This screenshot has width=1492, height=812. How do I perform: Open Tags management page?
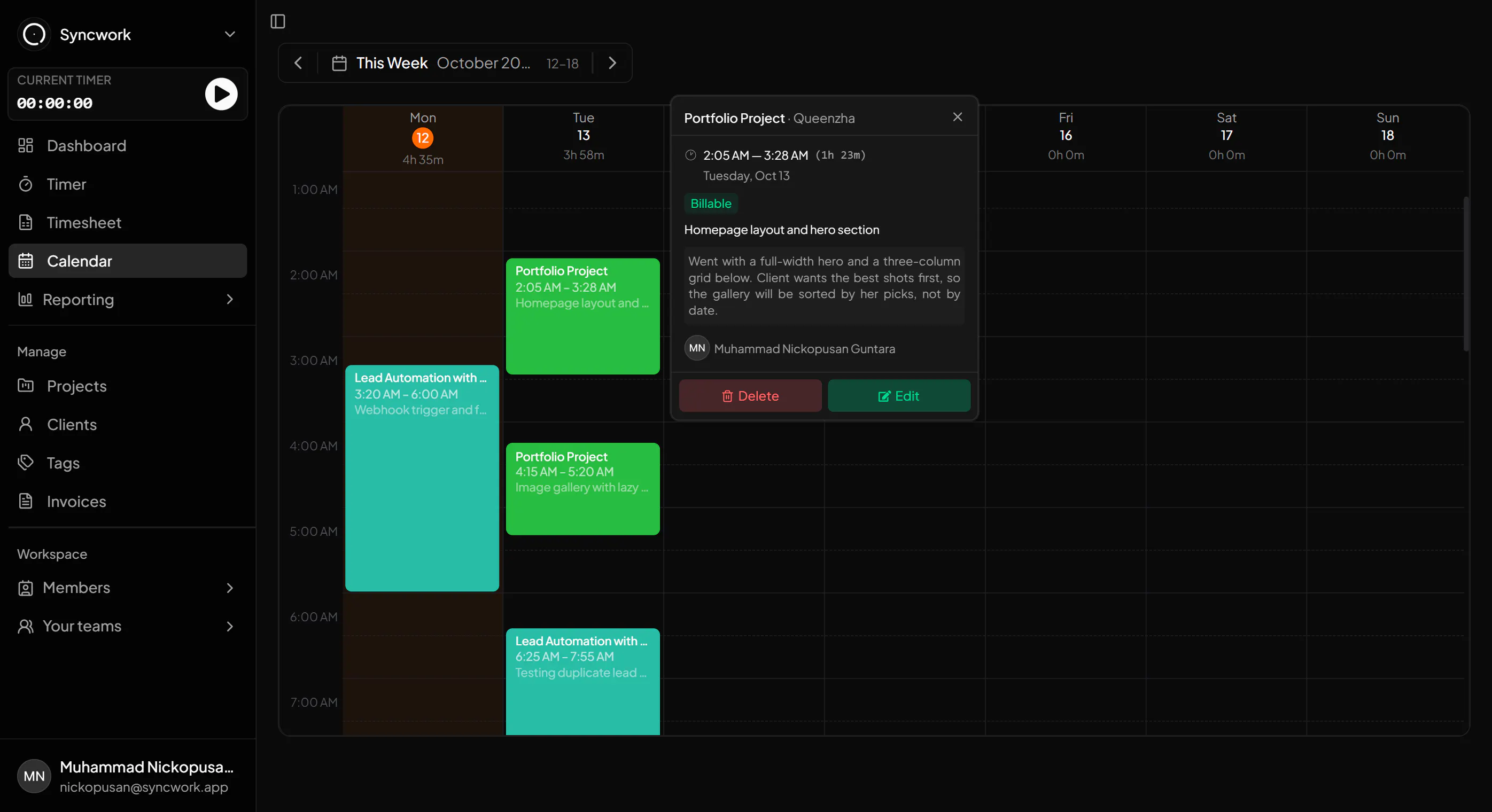[x=128, y=463]
